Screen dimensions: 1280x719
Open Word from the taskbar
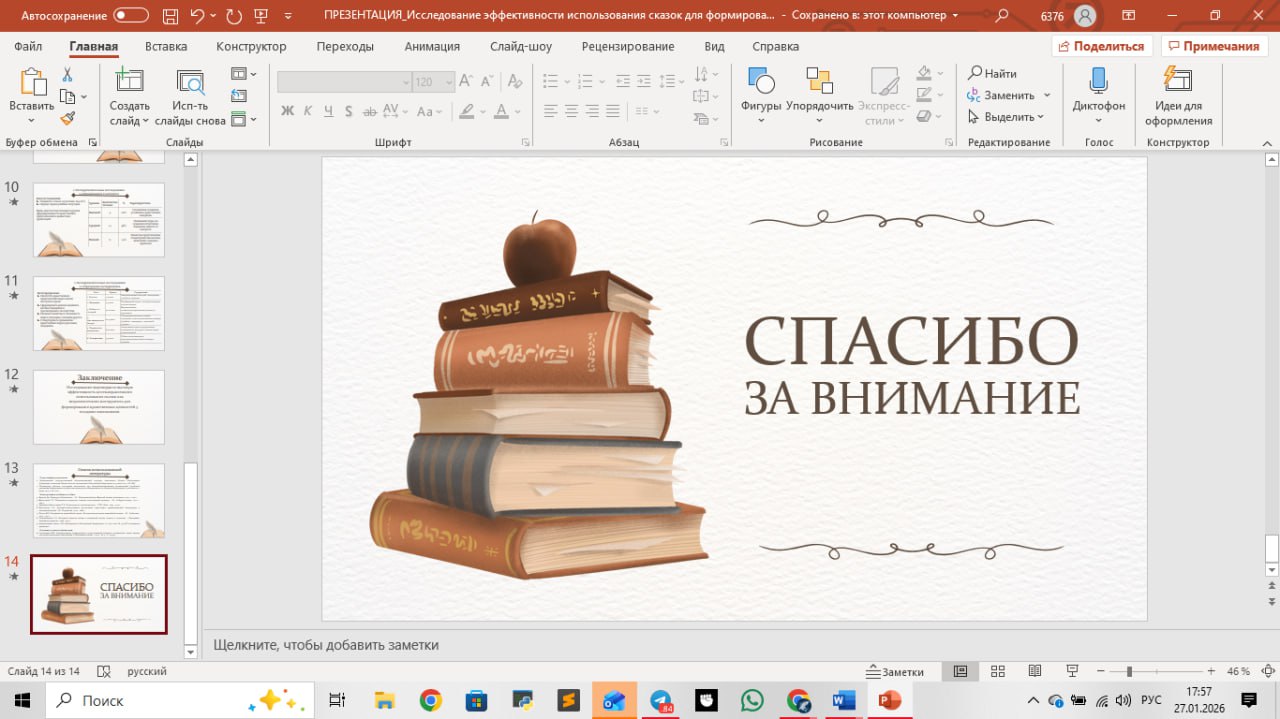pyautogui.click(x=843, y=700)
